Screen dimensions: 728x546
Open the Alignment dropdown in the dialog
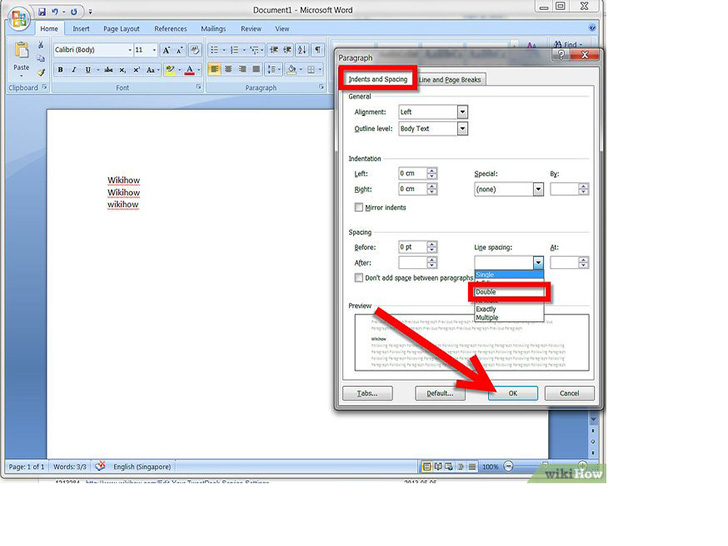click(x=462, y=112)
